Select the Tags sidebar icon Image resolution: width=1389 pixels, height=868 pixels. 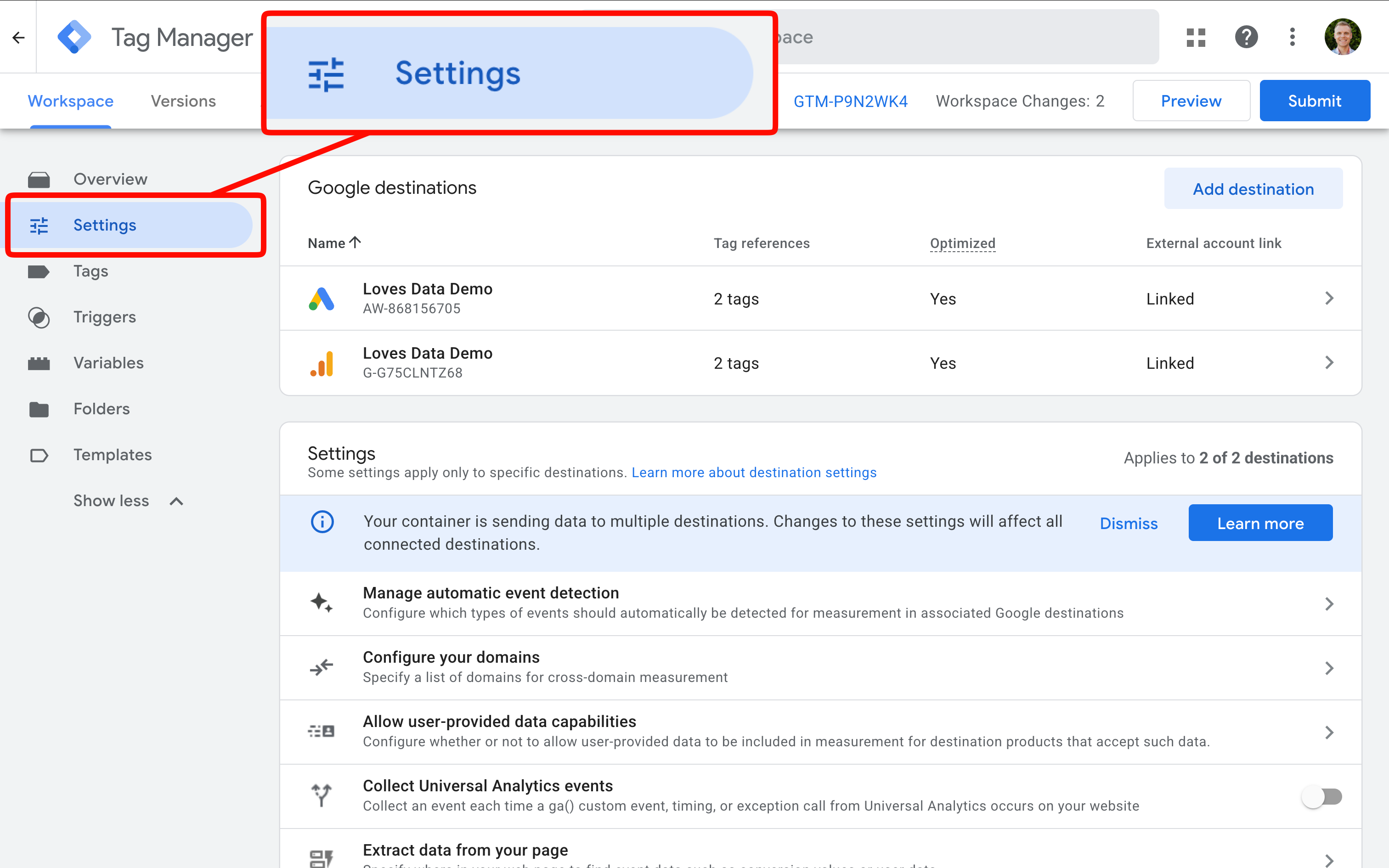point(39,271)
